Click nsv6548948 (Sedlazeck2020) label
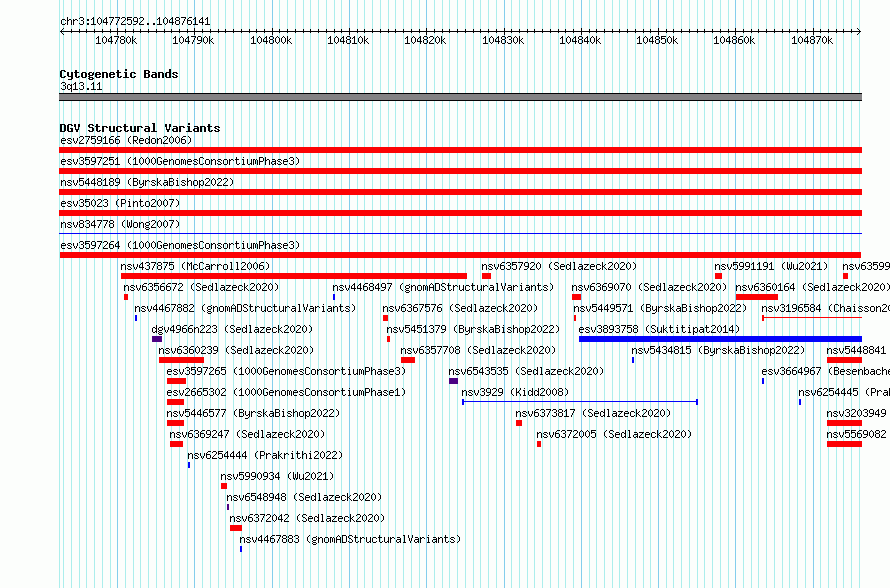Screen dimensions: 890x588 pyautogui.click(x=304, y=497)
